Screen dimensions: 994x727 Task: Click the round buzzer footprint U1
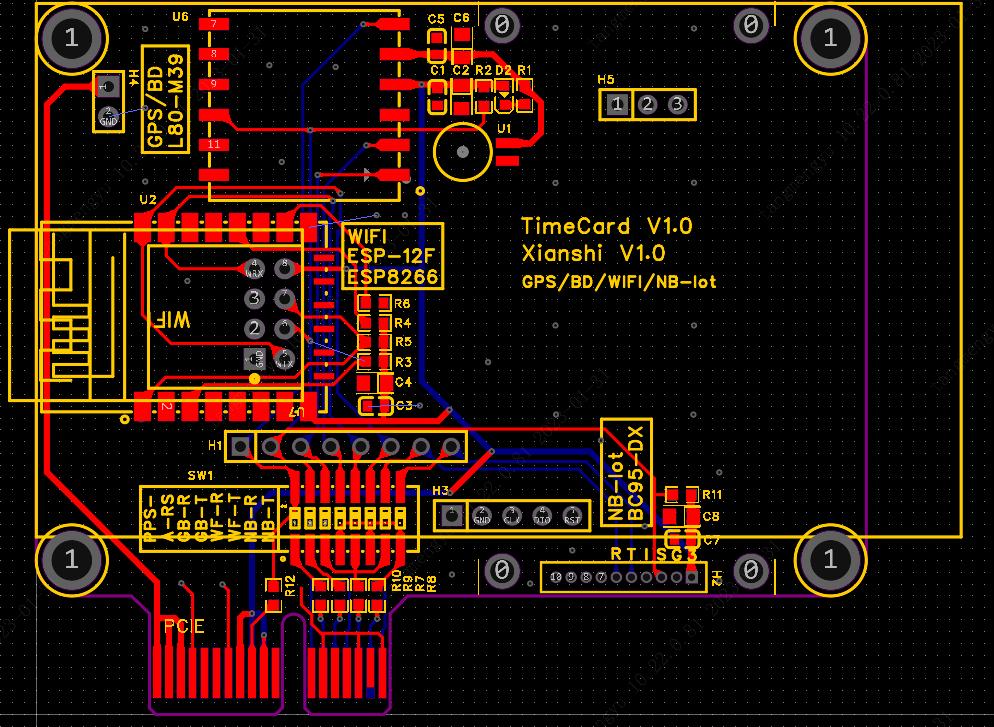tap(463, 152)
